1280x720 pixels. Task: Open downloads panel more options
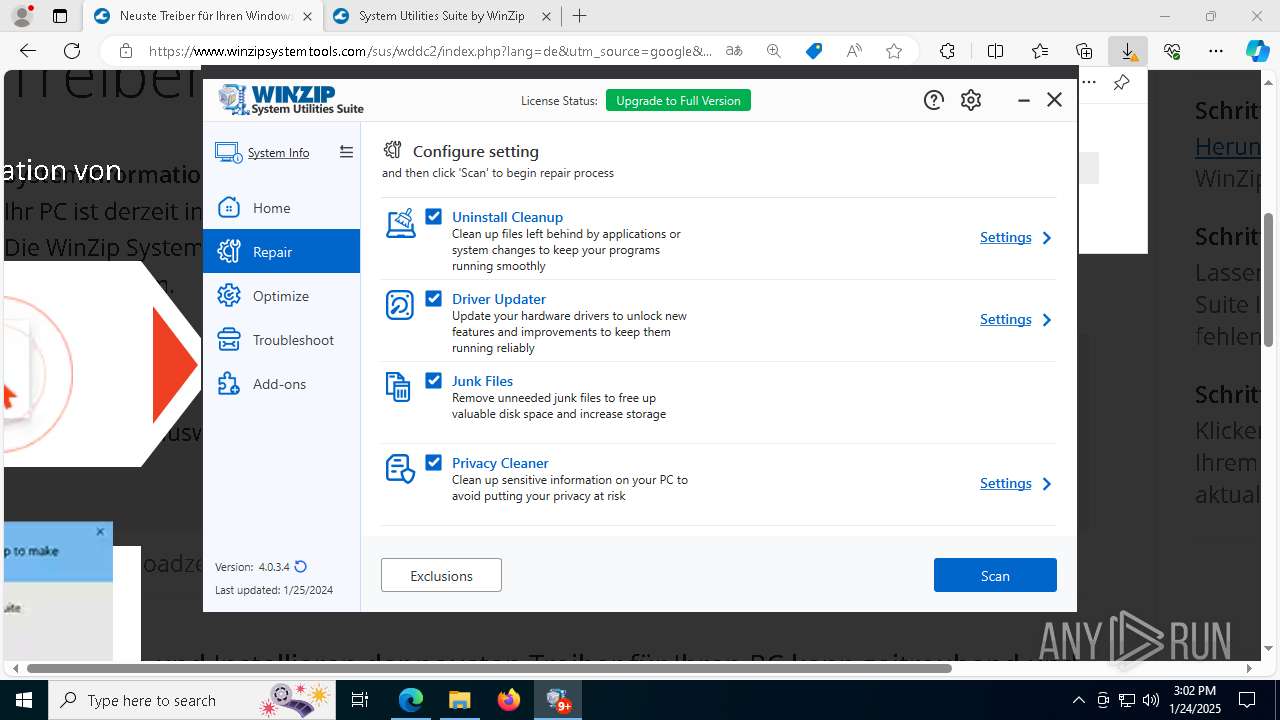[1089, 83]
